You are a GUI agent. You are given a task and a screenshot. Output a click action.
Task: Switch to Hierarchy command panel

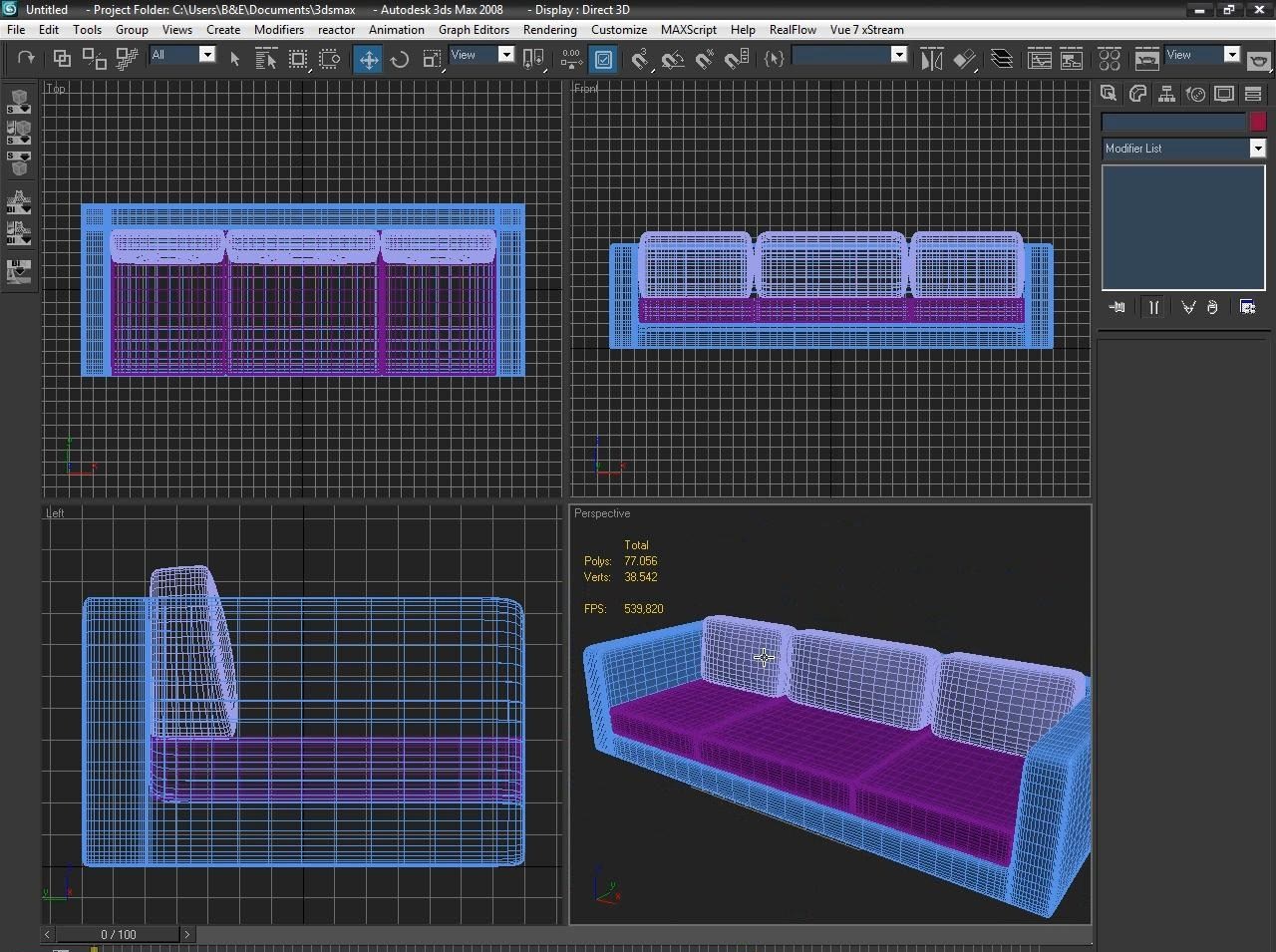point(1166,94)
